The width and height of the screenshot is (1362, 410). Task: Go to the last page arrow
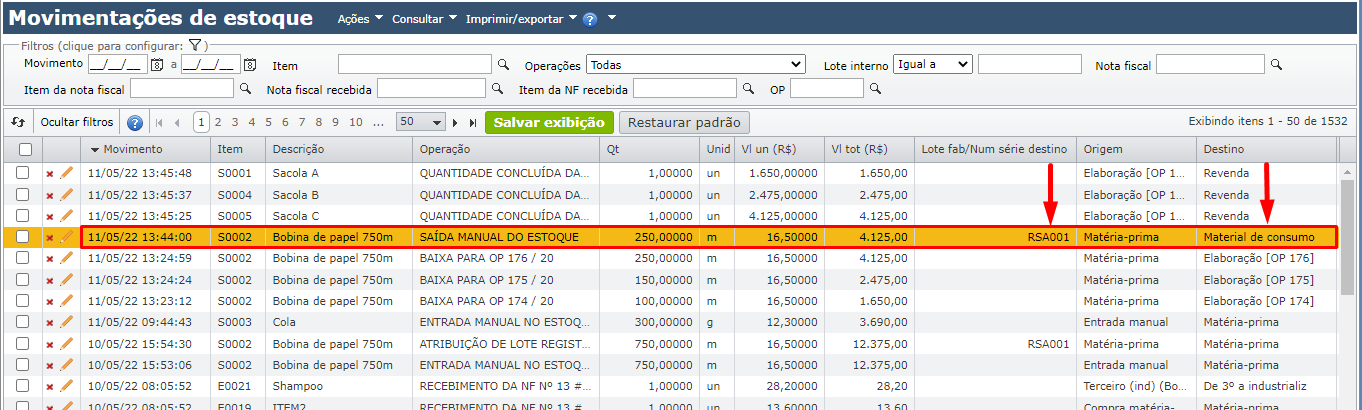[x=473, y=122]
